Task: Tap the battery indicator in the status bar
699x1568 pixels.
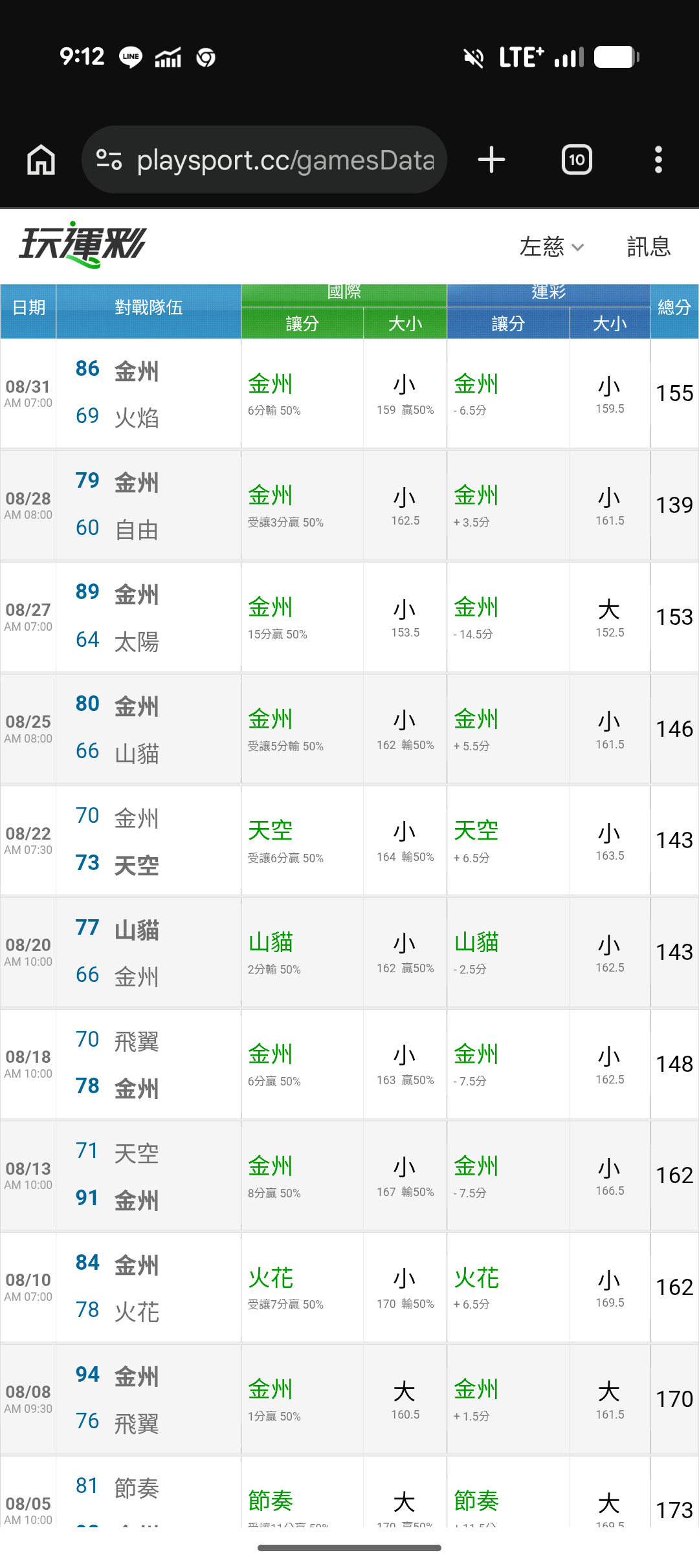Action: tap(616, 57)
